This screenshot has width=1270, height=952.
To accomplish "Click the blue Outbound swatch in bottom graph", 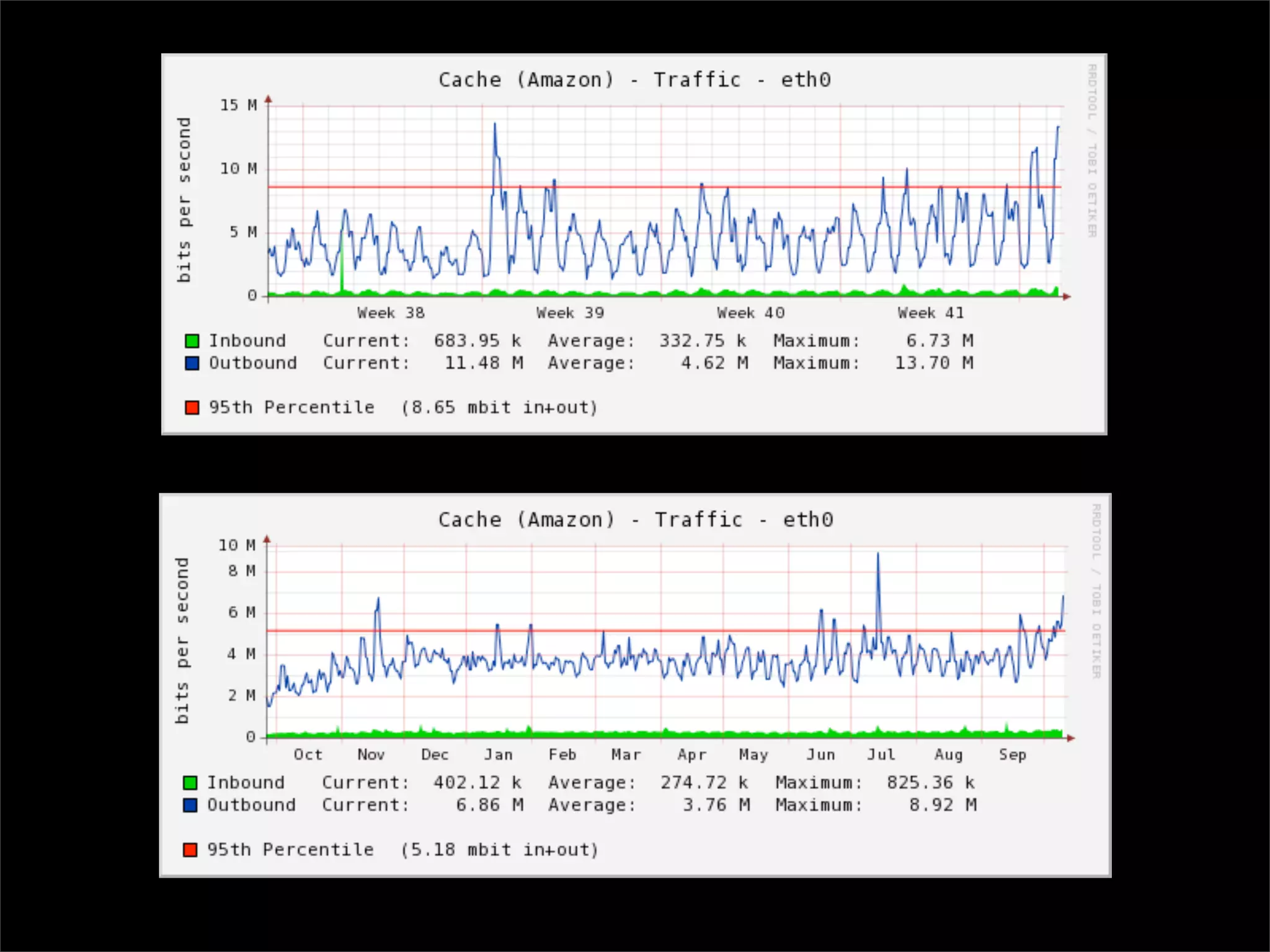I will (190, 805).
